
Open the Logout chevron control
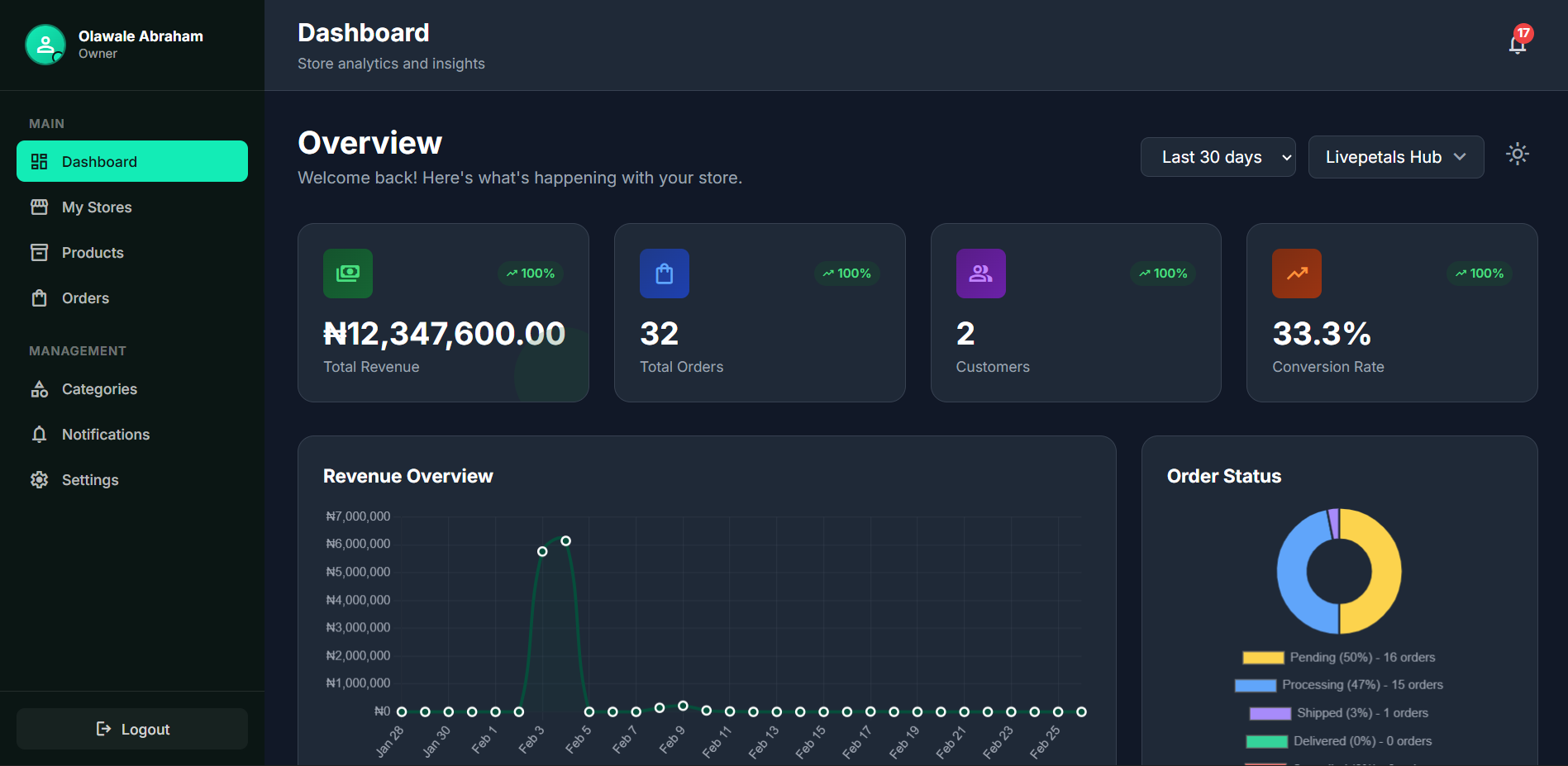[x=104, y=728]
